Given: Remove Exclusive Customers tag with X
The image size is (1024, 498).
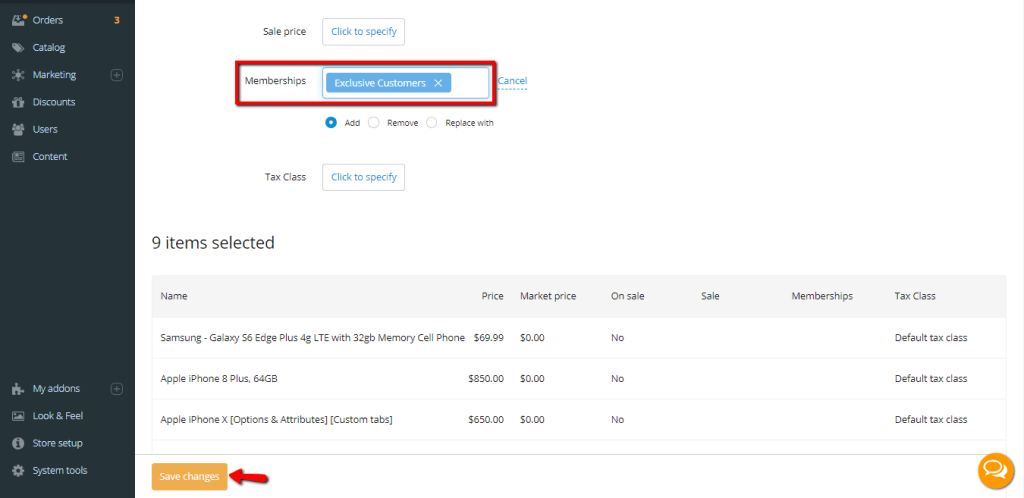Looking at the screenshot, I should pos(438,83).
